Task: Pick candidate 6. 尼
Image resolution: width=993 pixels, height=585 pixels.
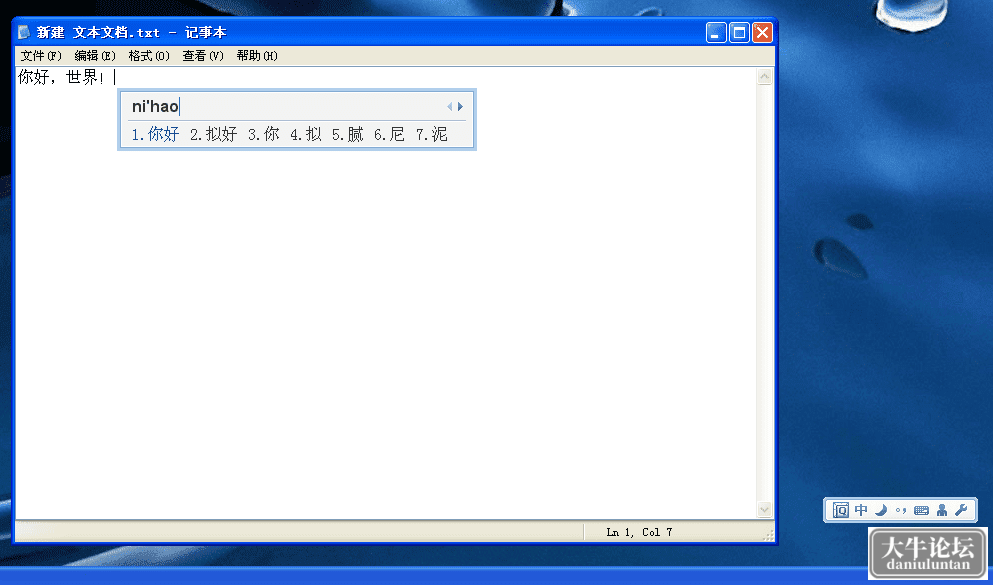Action: (x=389, y=134)
